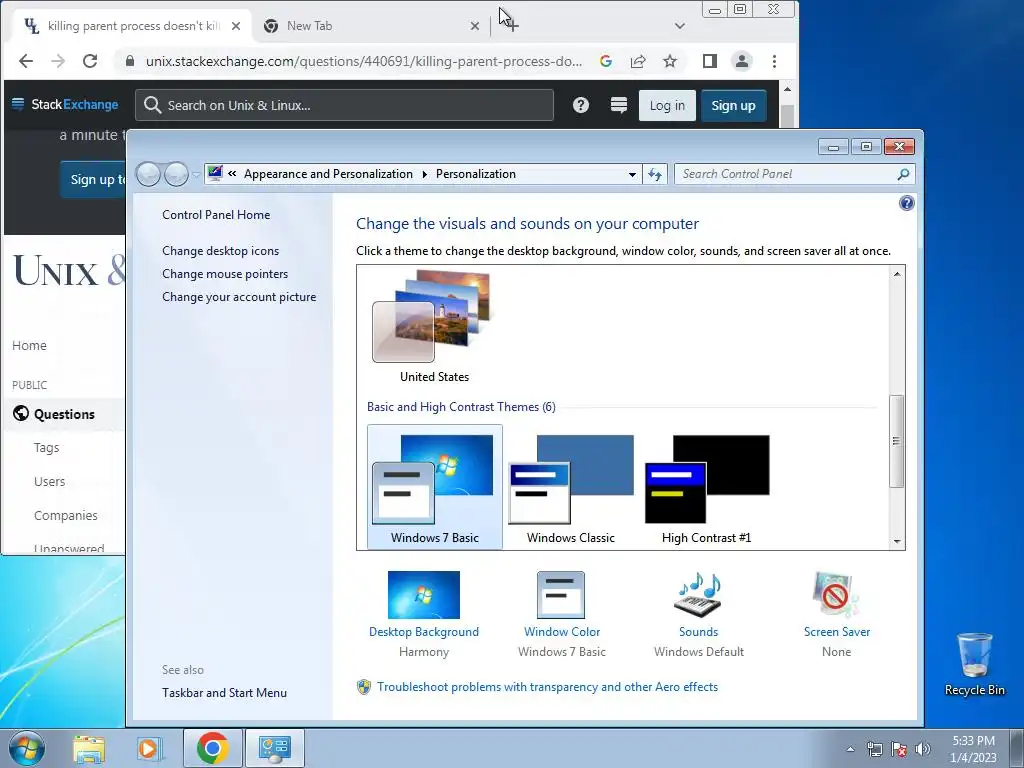Open the Stack Exchange site switcher icon

618,105
